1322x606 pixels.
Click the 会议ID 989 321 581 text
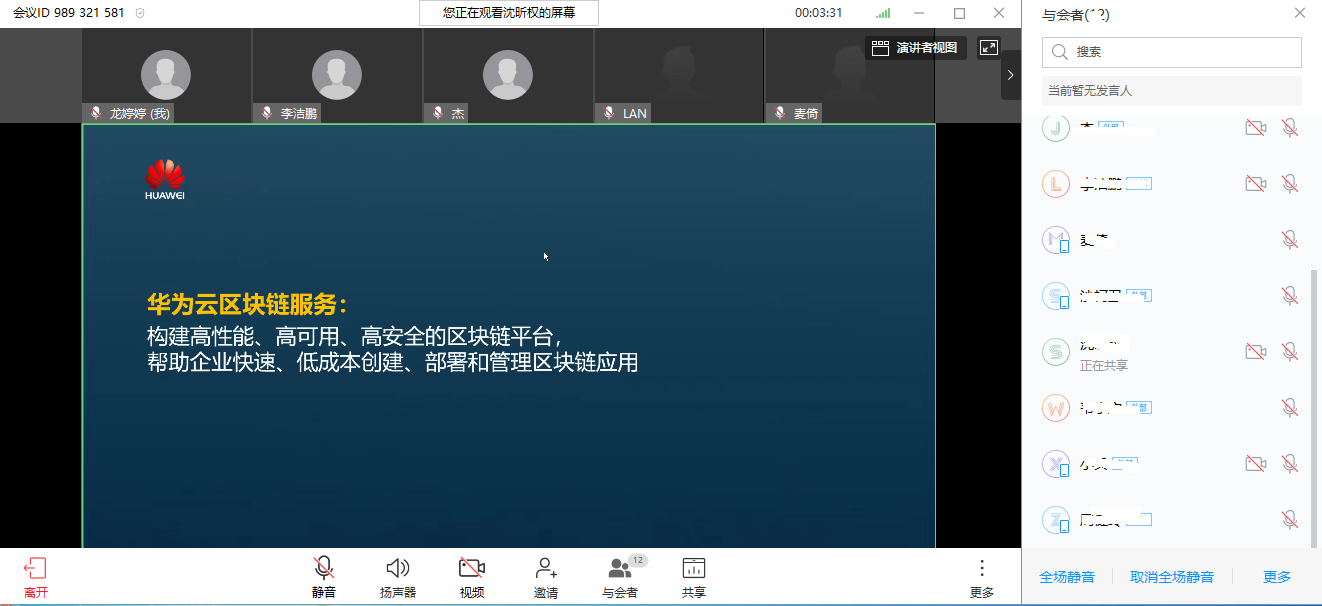69,13
